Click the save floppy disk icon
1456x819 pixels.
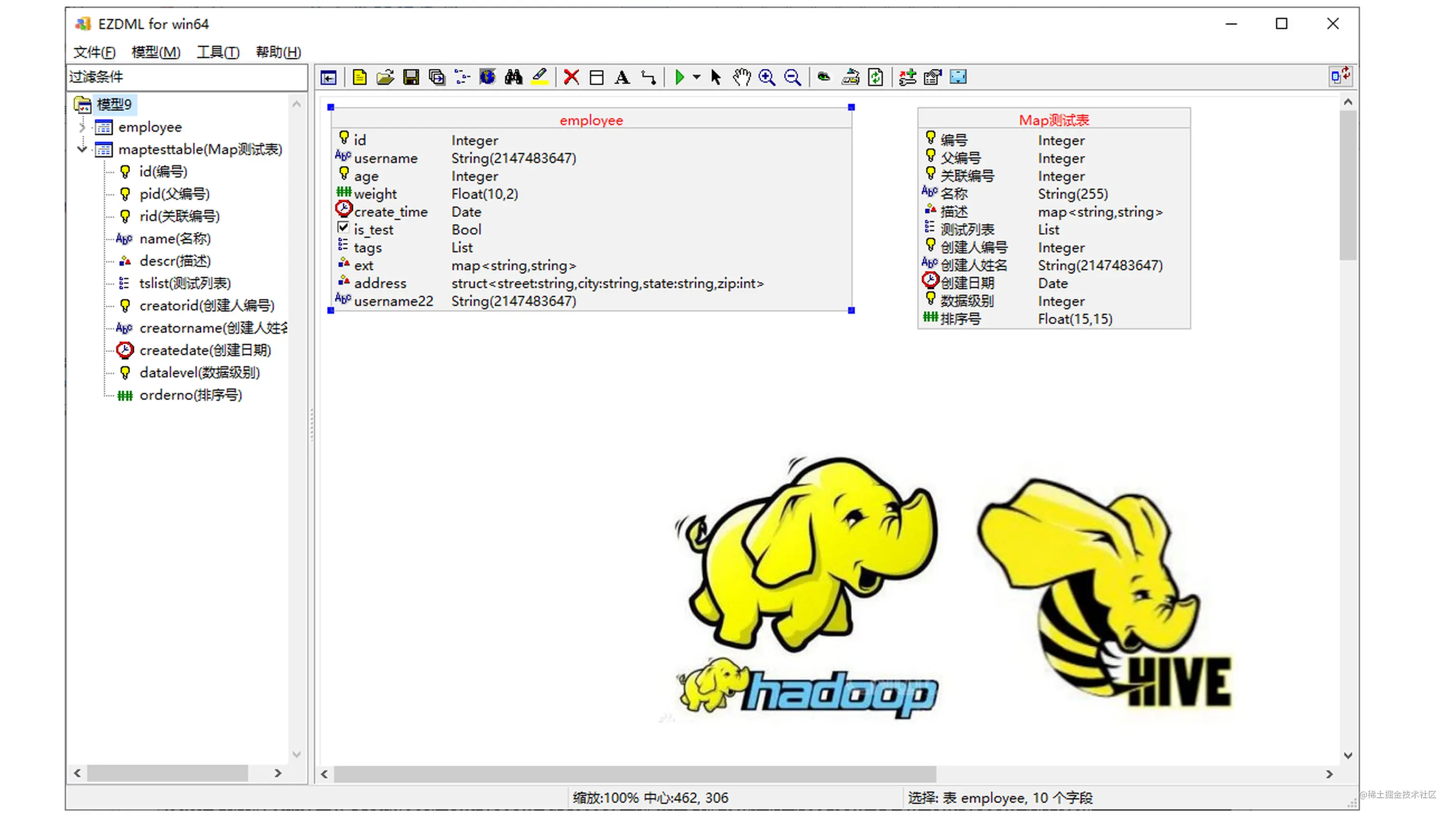411,77
